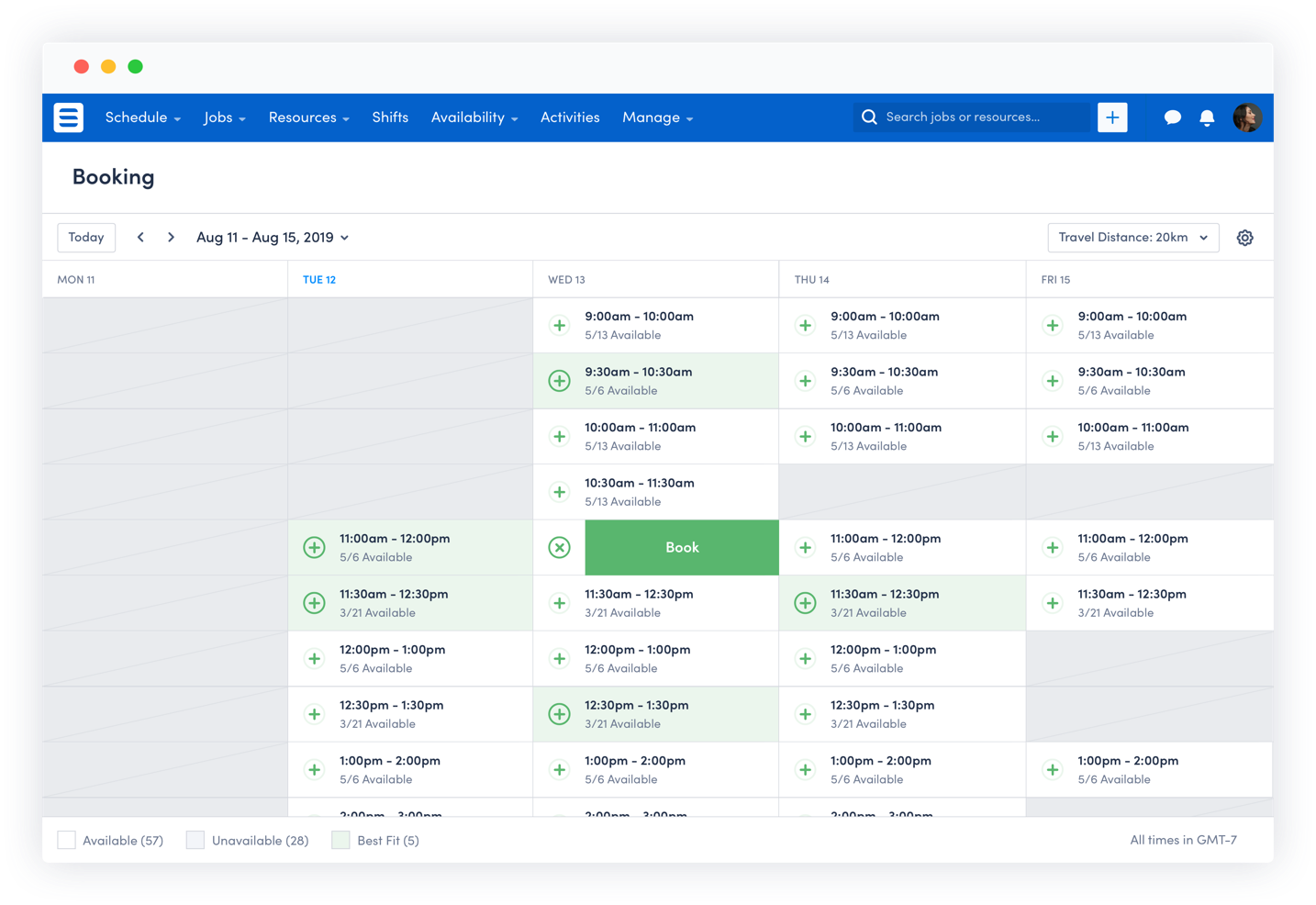Click the blue plus icon to create new

pos(1112,117)
